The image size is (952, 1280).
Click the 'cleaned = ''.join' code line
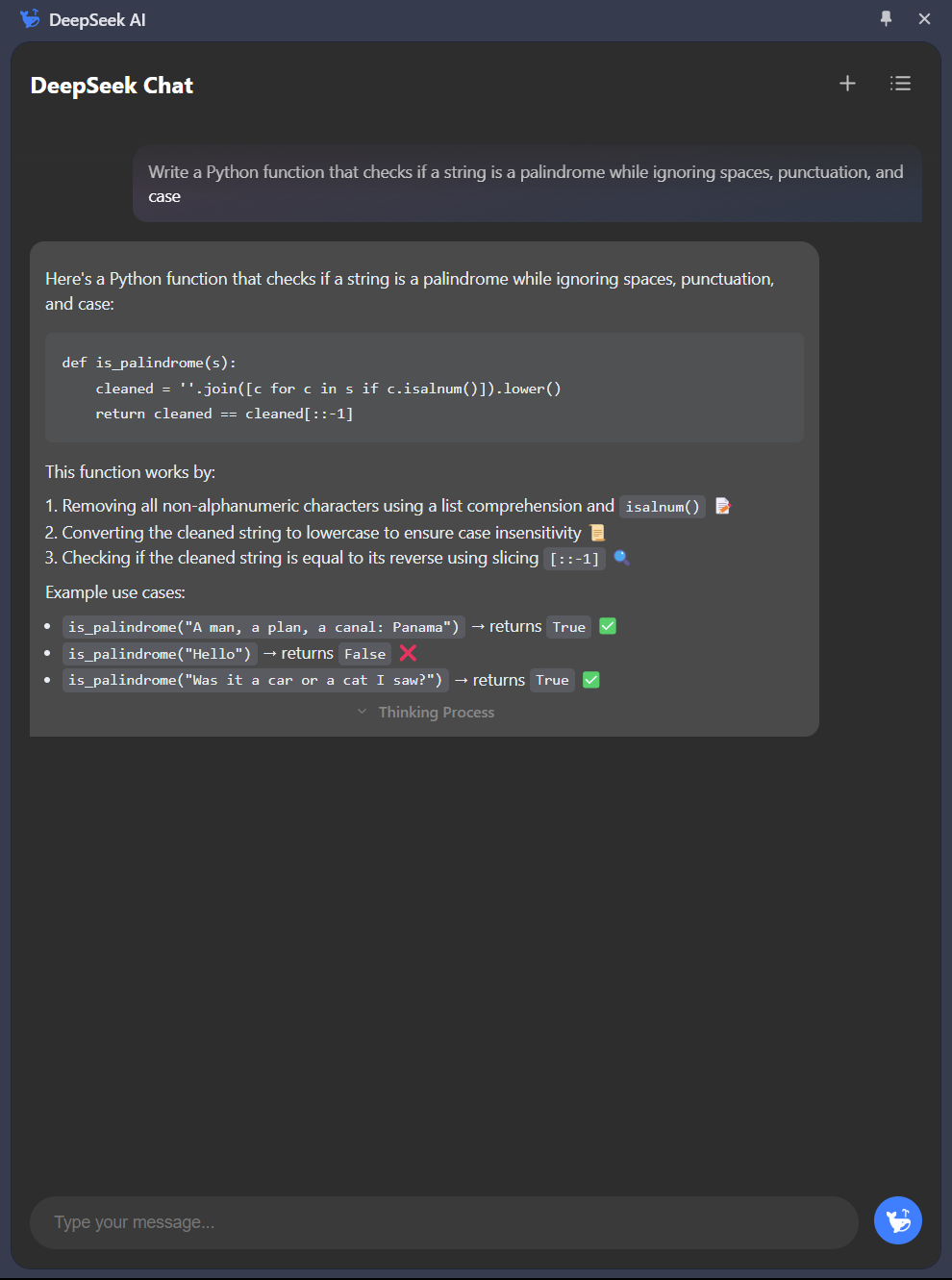point(328,389)
